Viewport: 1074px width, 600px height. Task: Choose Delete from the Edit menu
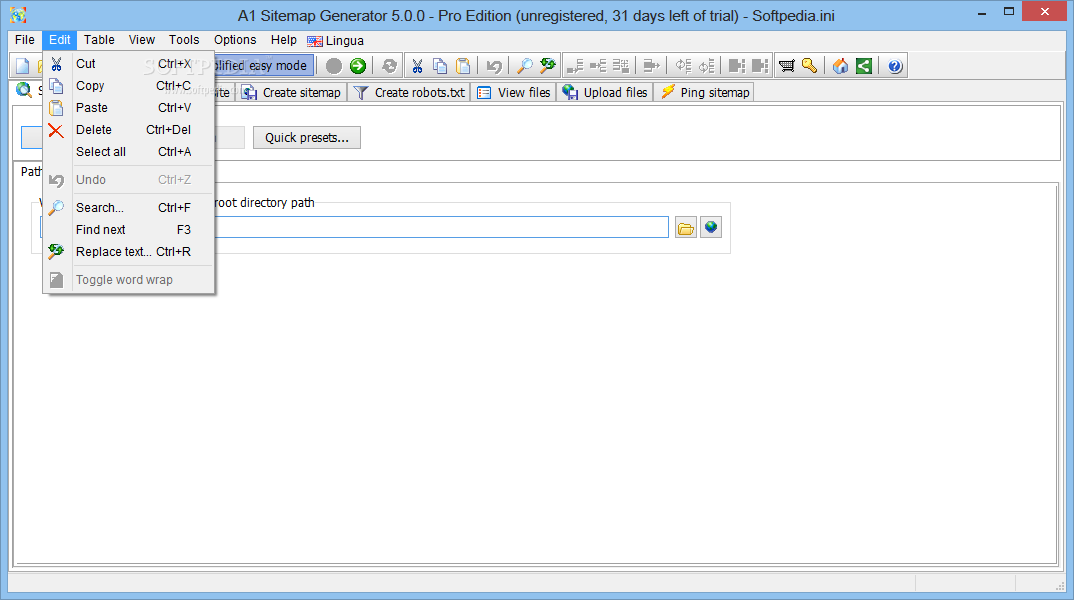[x=129, y=129]
